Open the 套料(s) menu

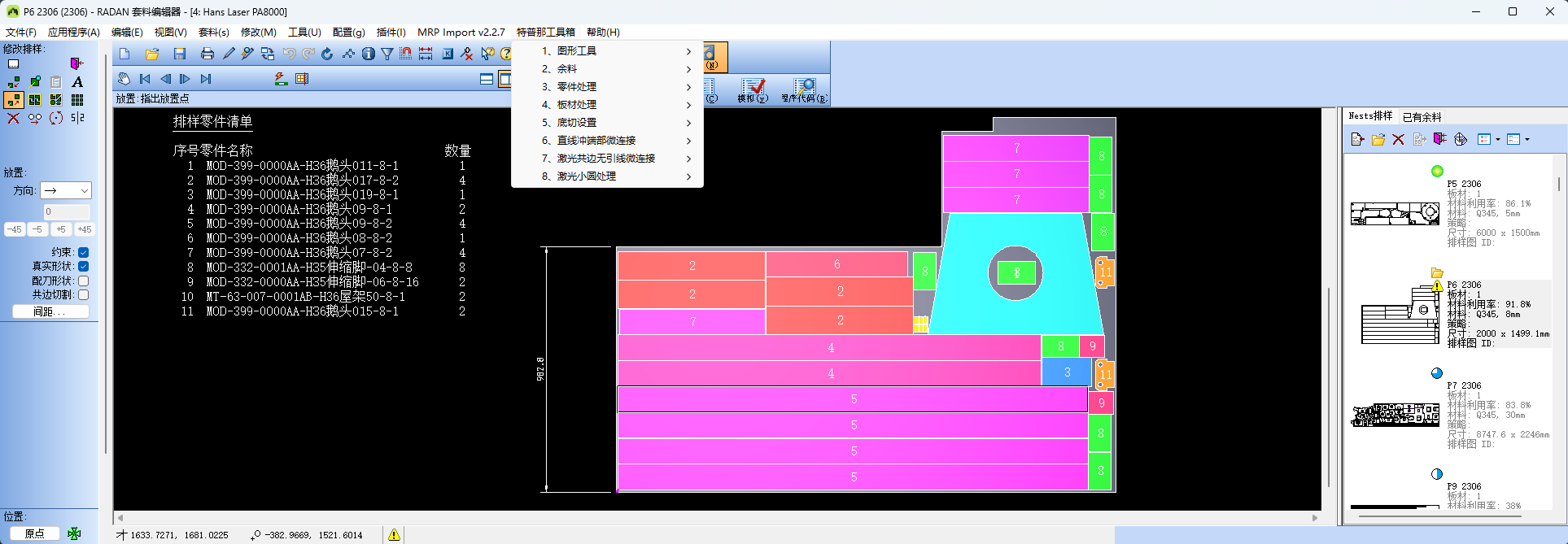point(214,33)
